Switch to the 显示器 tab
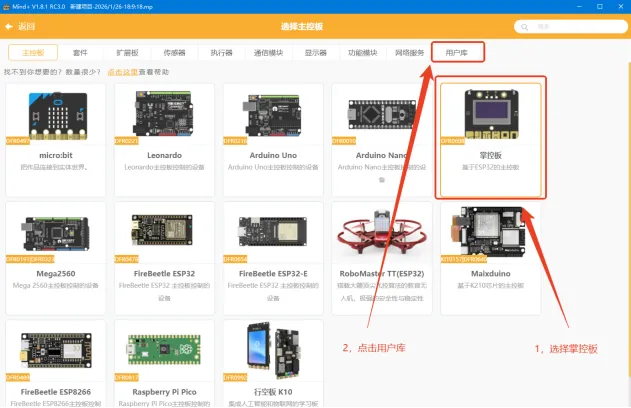 316,53
